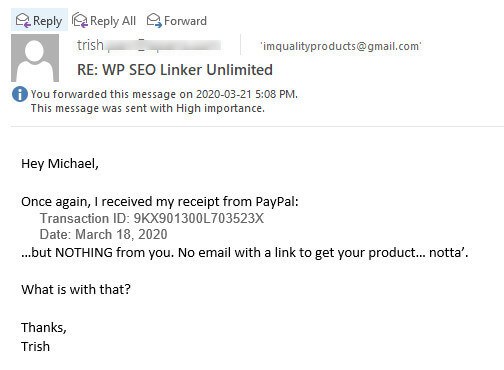The width and height of the screenshot is (504, 370).
Task: Select the Reply All text label
Action: coord(113,21)
